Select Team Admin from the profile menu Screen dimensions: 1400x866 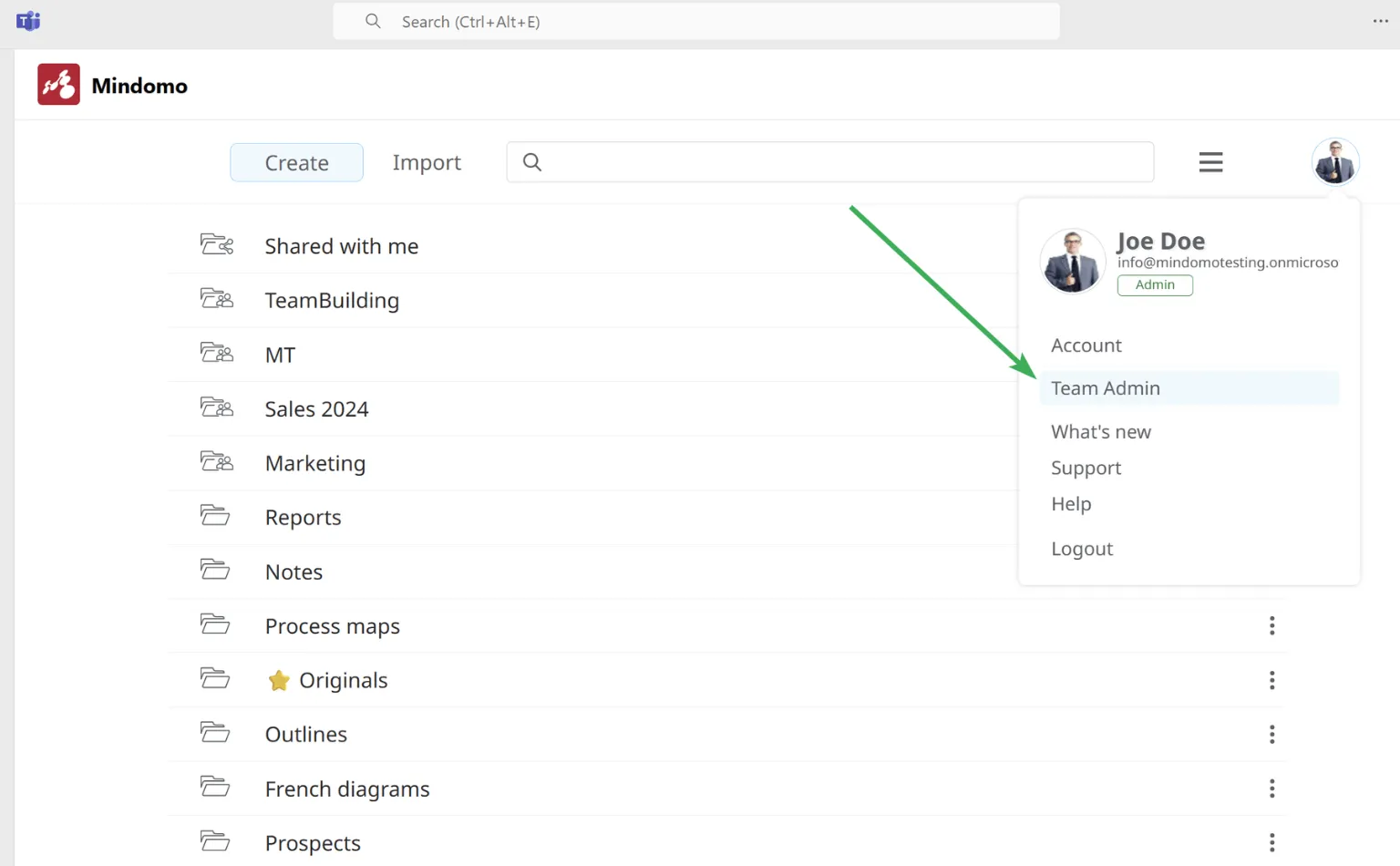1105,388
